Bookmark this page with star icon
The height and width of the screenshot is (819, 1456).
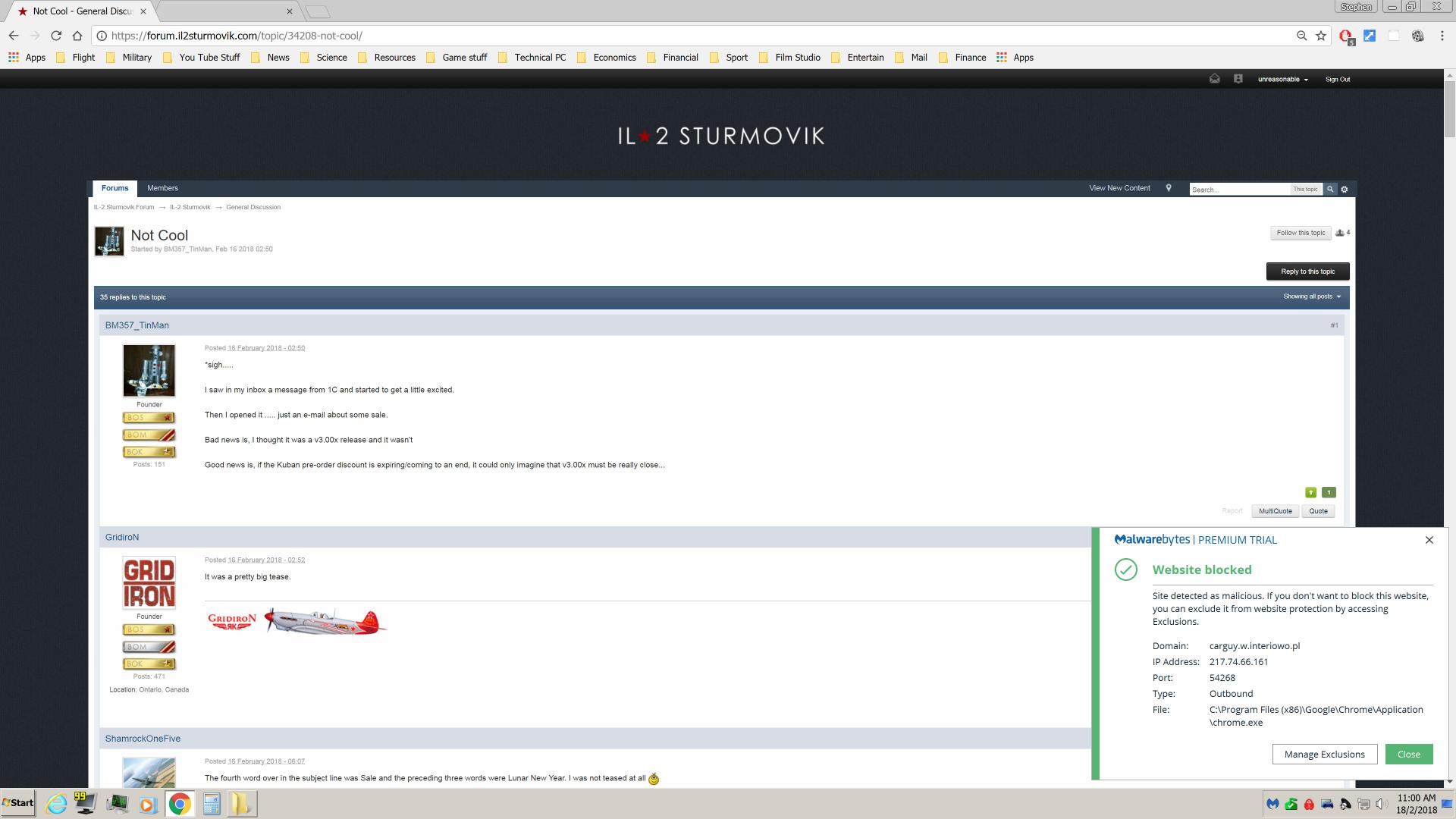1321,36
